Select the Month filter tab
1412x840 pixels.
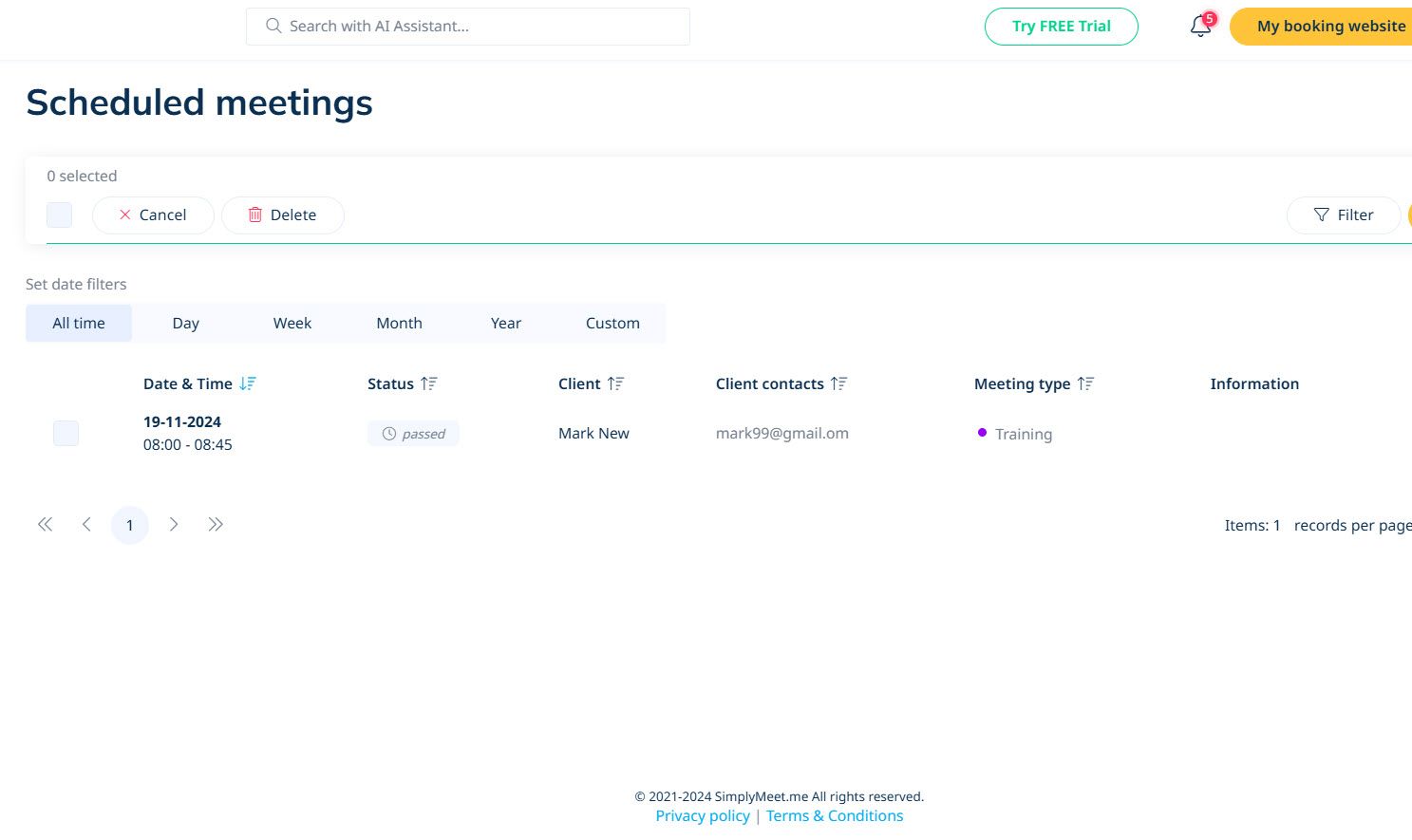pos(399,323)
